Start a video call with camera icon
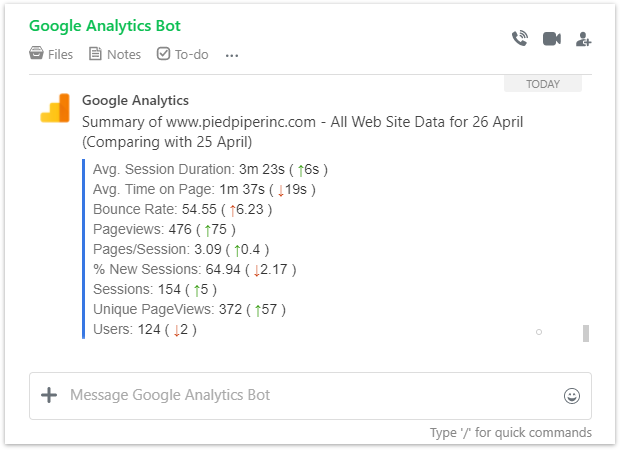Viewport: 620px width, 450px height. tap(552, 39)
